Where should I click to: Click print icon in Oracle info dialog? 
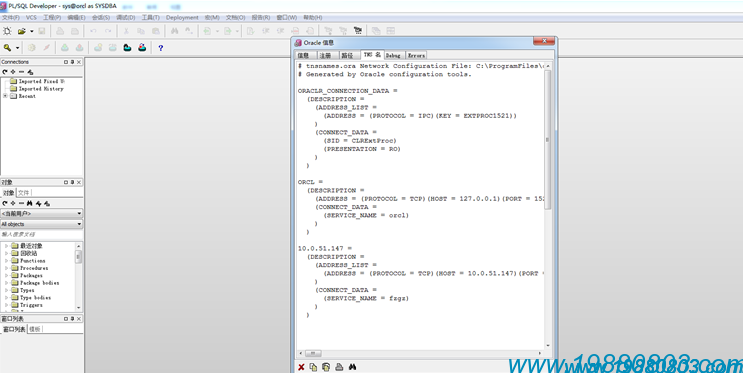point(339,367)
